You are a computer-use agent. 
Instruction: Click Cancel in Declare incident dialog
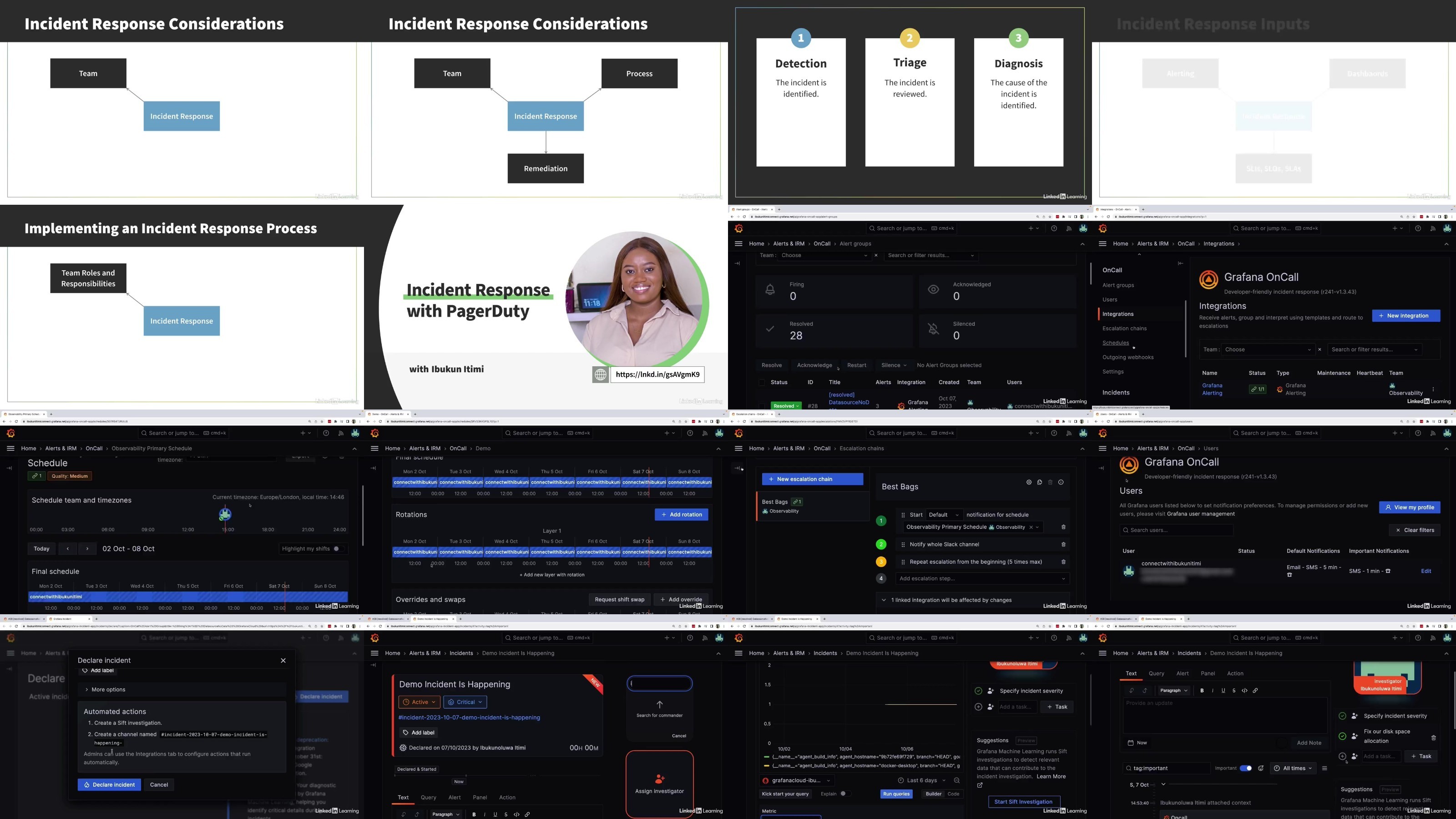[159, 784]
